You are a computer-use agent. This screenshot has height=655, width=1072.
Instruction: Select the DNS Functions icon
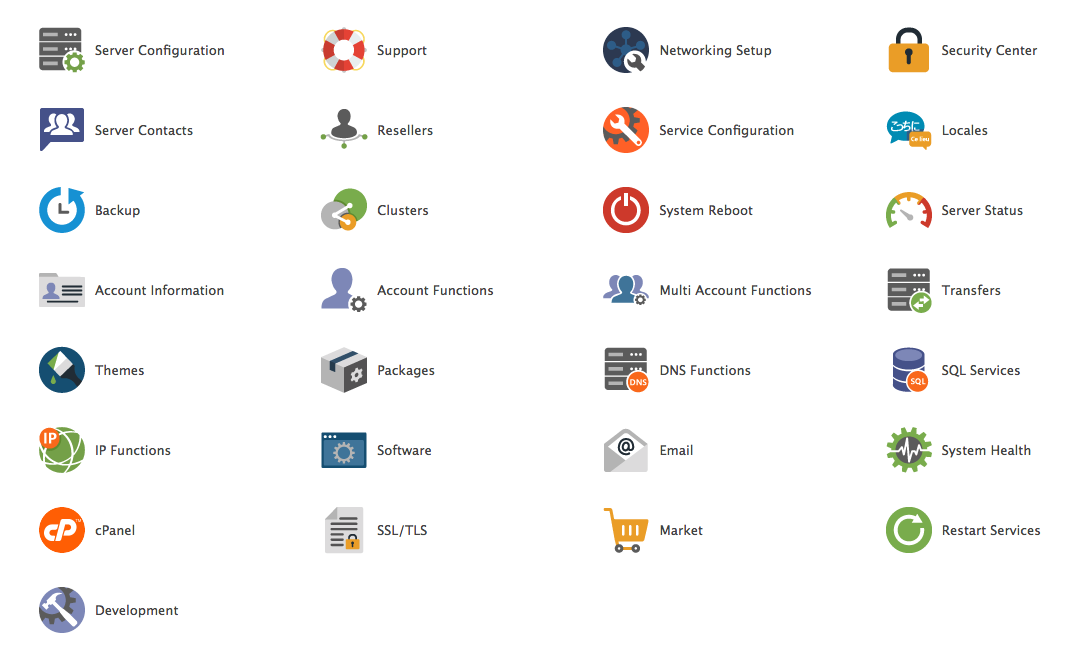[x=626, y=370]
